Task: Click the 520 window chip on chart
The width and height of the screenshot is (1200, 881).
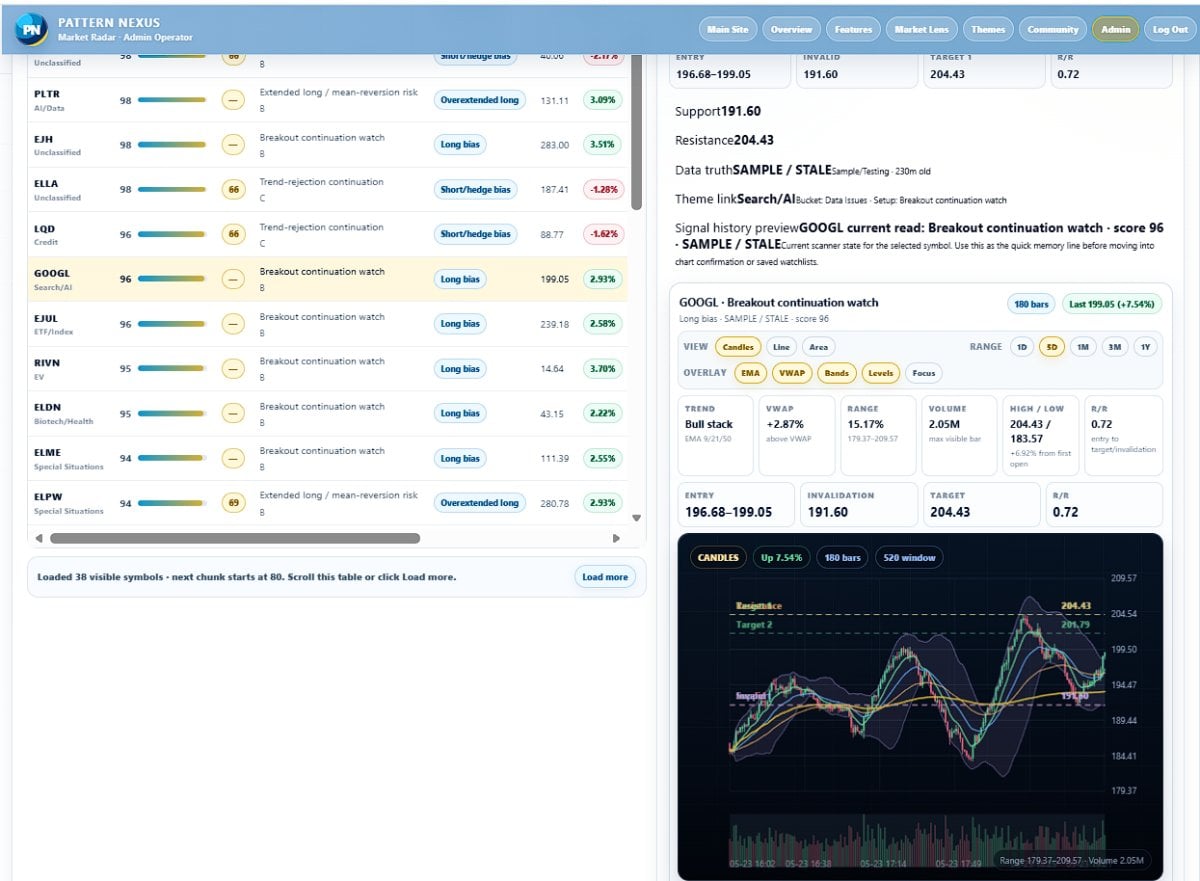Action: click(909, 557)
